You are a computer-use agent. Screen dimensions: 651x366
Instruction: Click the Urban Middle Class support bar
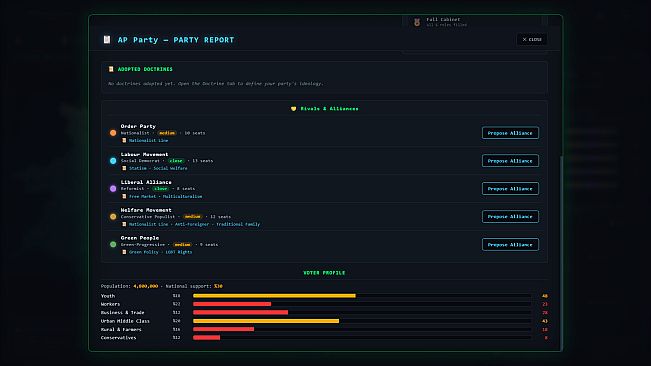click(362, 321)
